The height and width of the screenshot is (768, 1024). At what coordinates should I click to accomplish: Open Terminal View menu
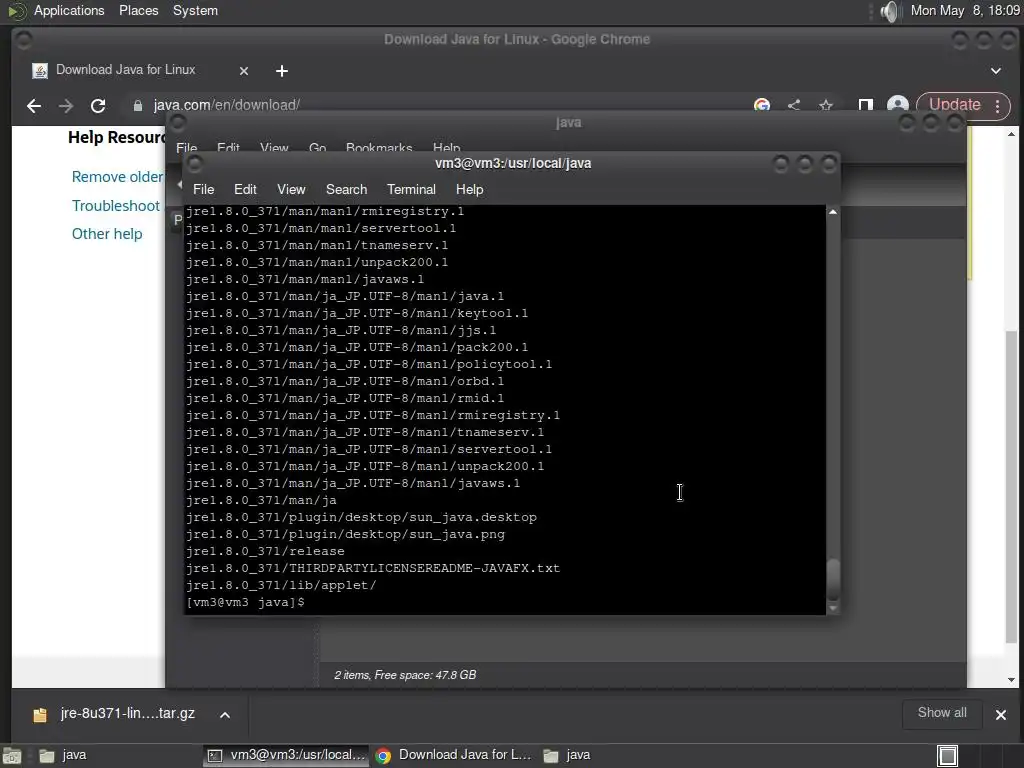[291, 189]
